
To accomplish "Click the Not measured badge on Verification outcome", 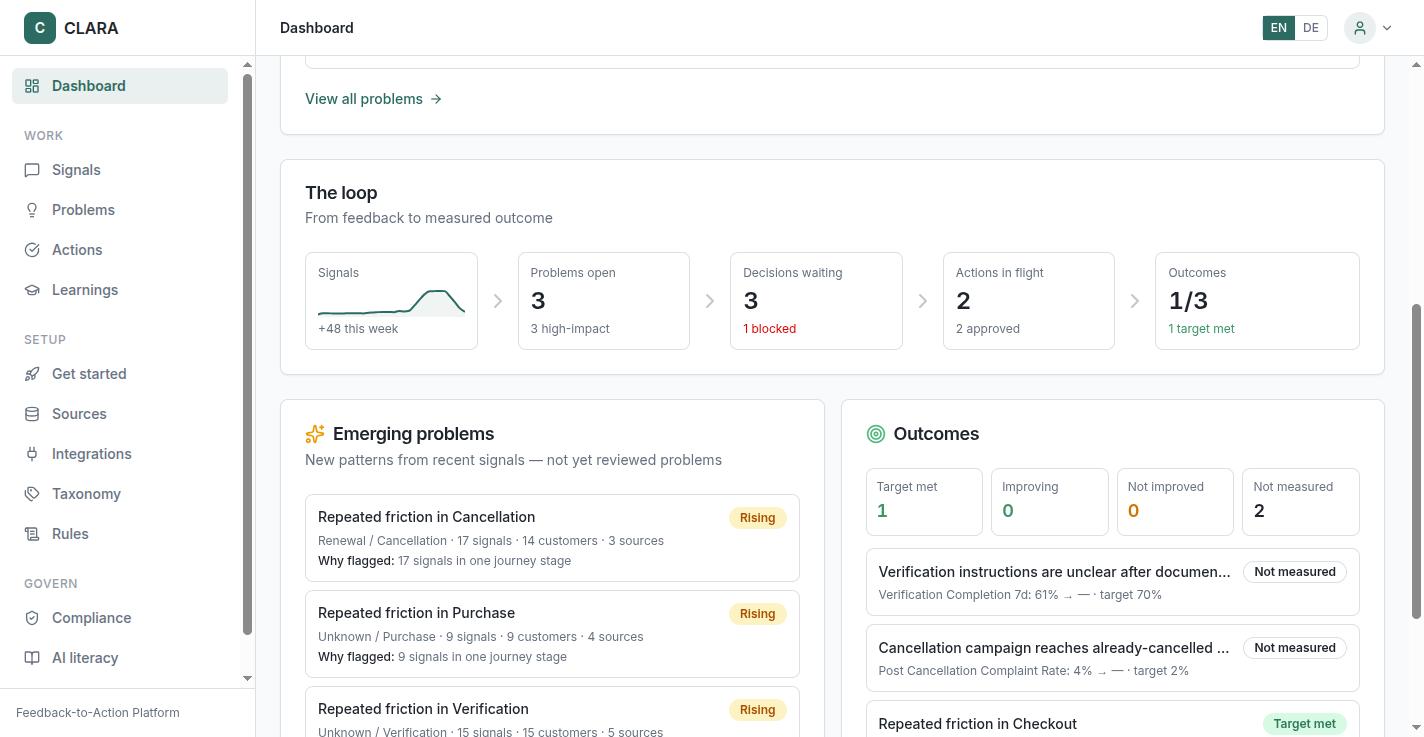I will 1295,572.
